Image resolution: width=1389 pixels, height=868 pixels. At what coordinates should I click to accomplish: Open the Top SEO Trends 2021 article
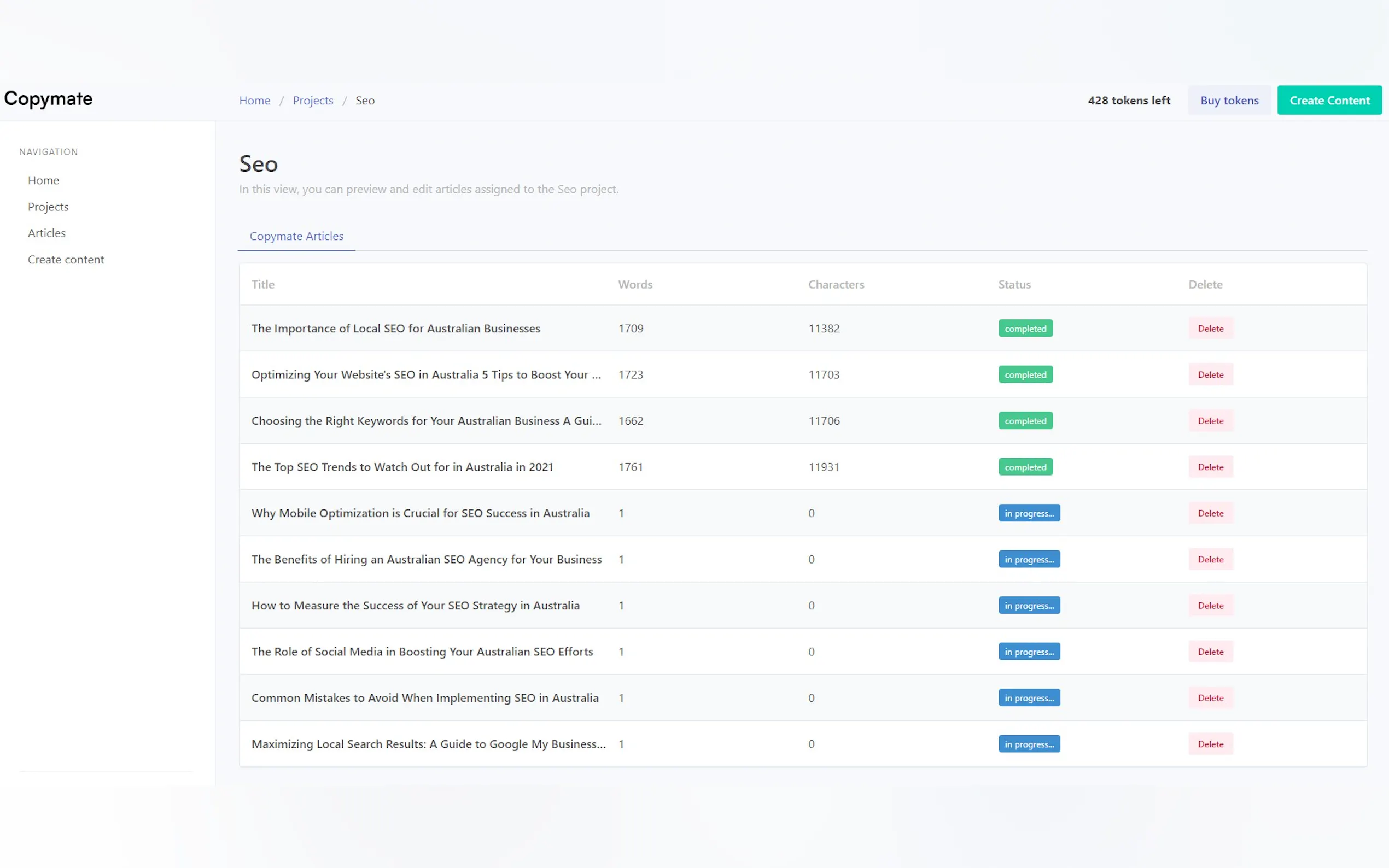(x=402, y=467)
